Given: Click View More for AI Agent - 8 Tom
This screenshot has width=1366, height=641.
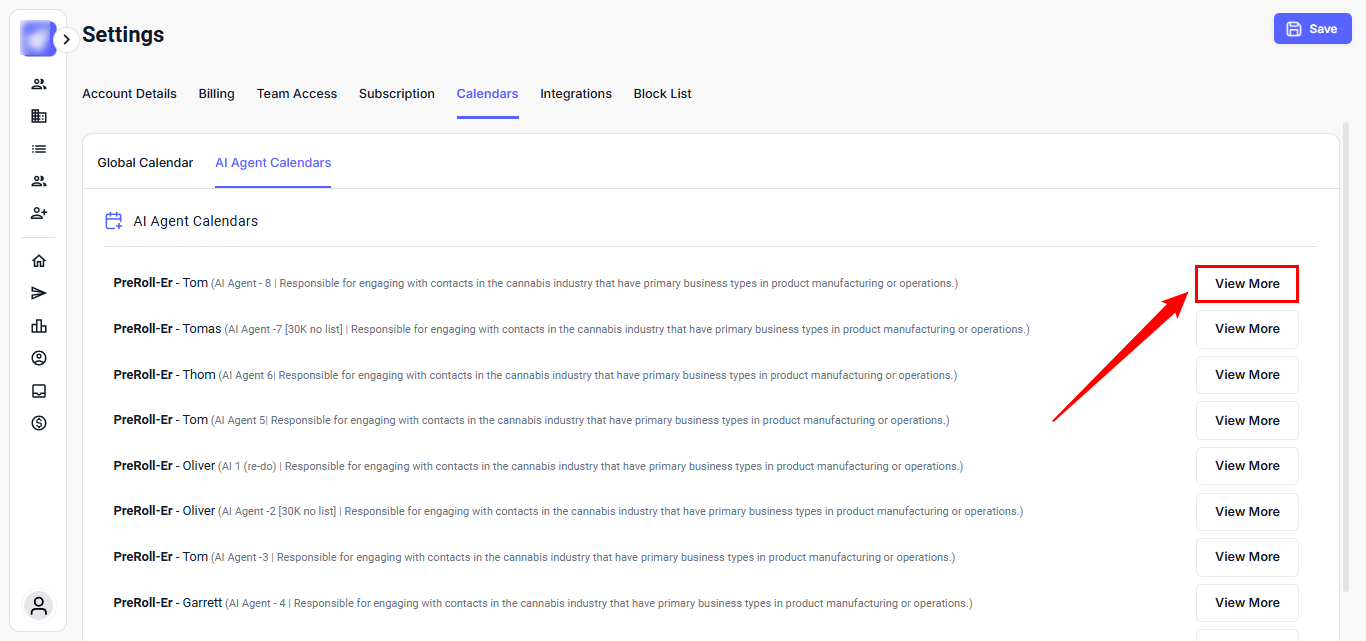Looking at the screenshot, I should click(1247, 284).
